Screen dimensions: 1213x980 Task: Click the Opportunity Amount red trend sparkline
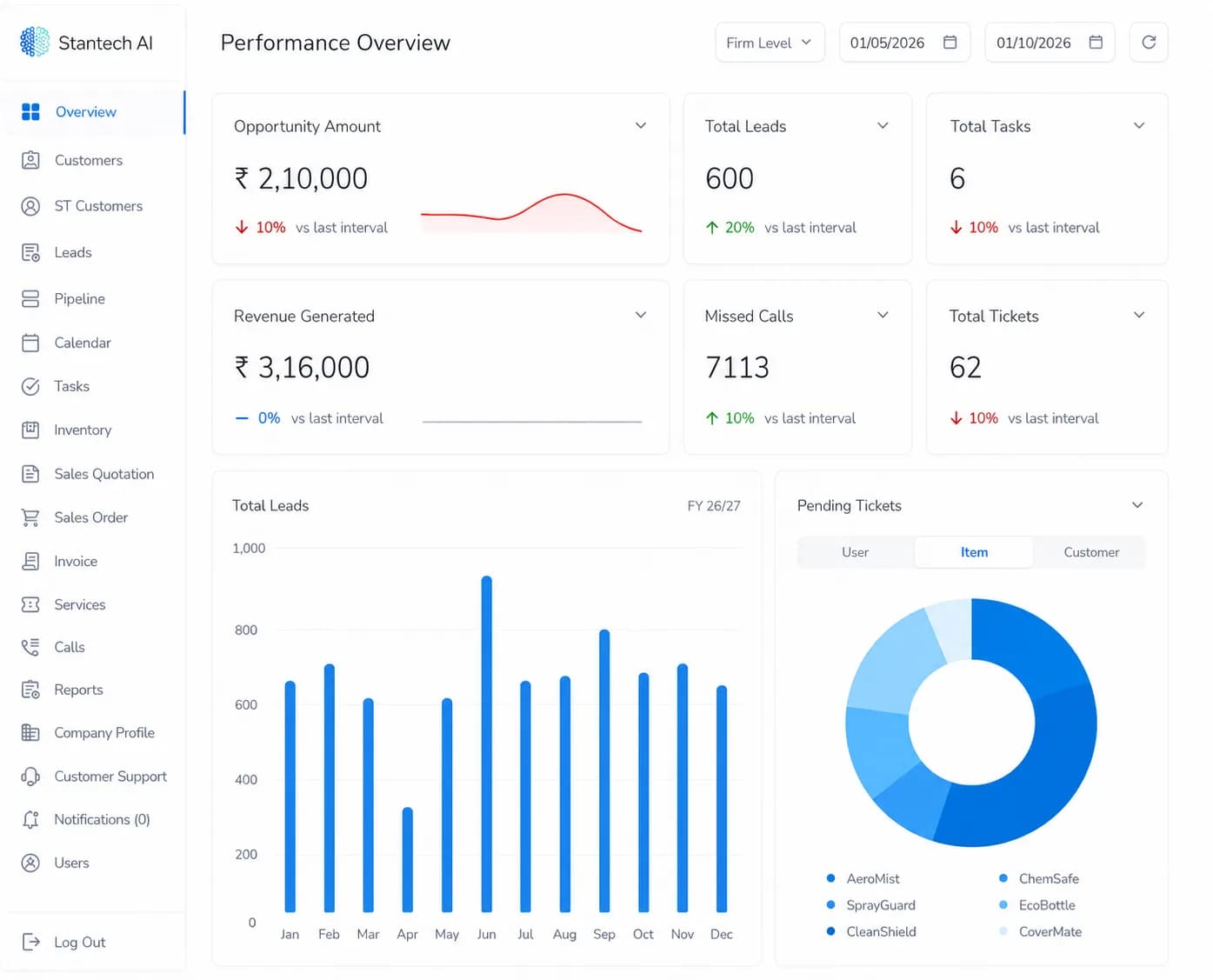pyautogui.click(x=531, y=213)
